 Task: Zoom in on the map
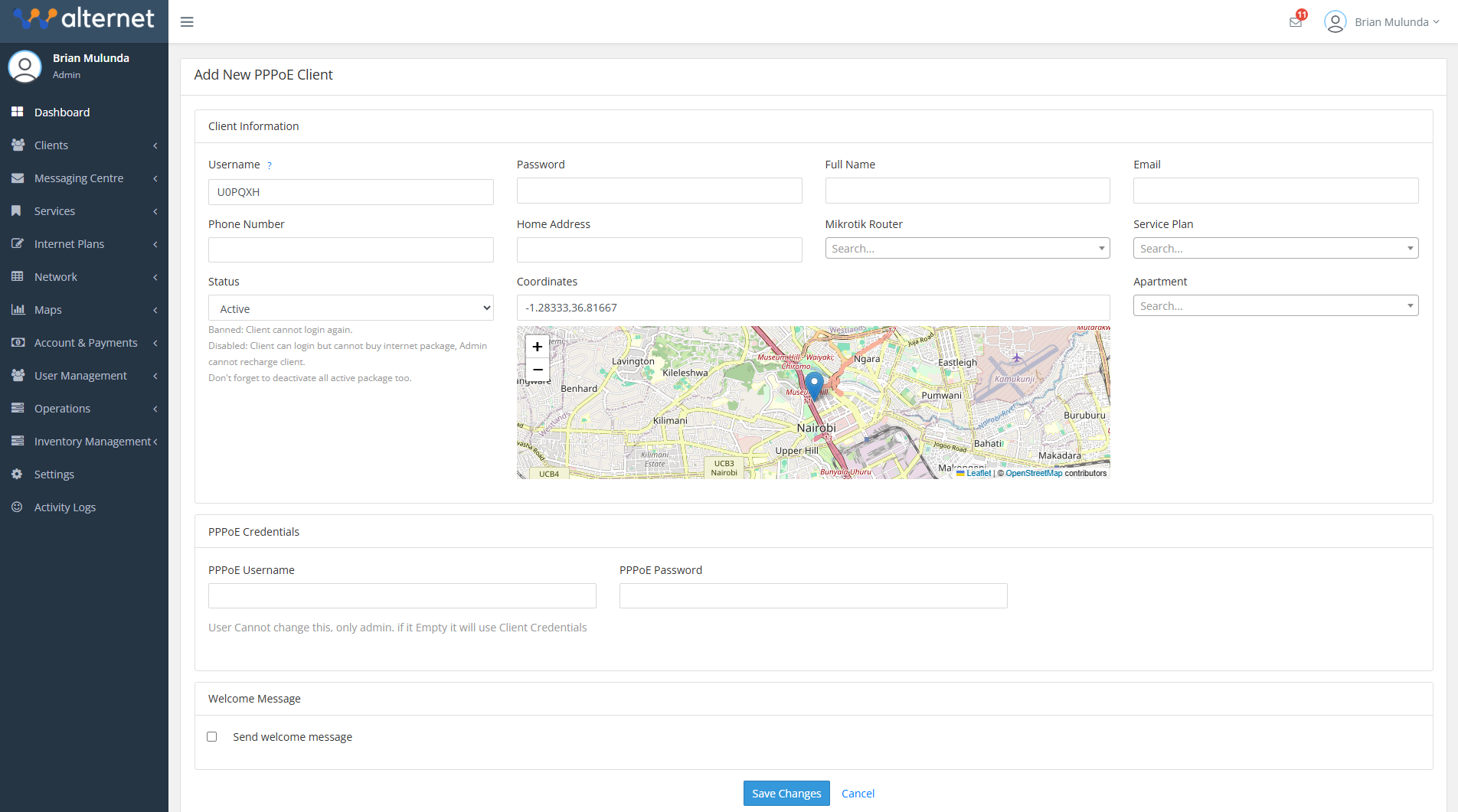[538, 347]
